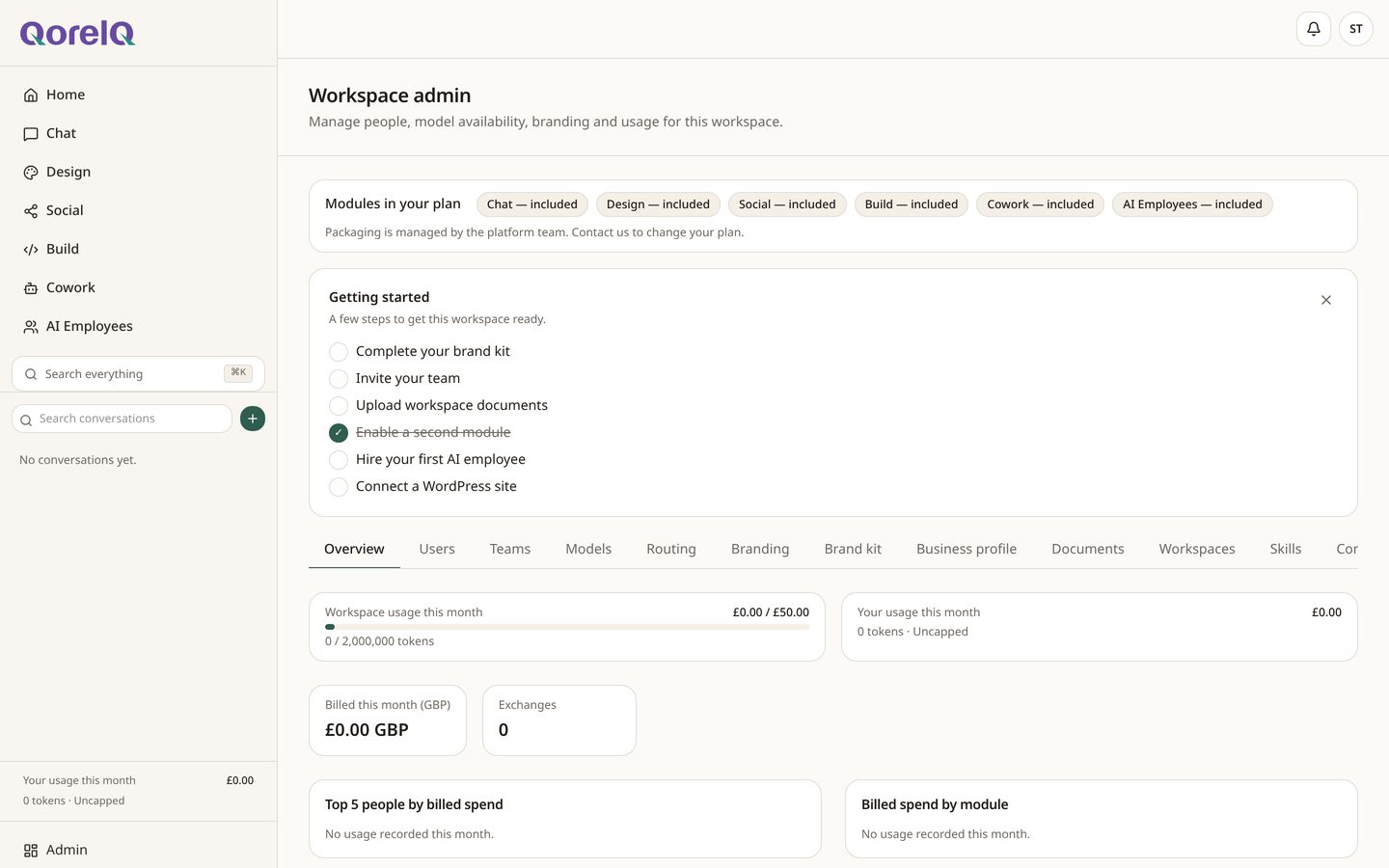Screen dimensions: 1389x868
Task: Switch to the Users tab
Action: tap(437, 549)
